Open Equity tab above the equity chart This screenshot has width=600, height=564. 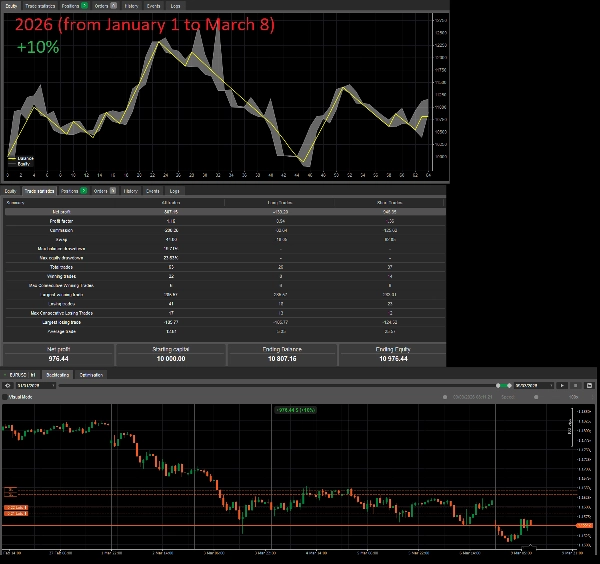click(11, 6)
